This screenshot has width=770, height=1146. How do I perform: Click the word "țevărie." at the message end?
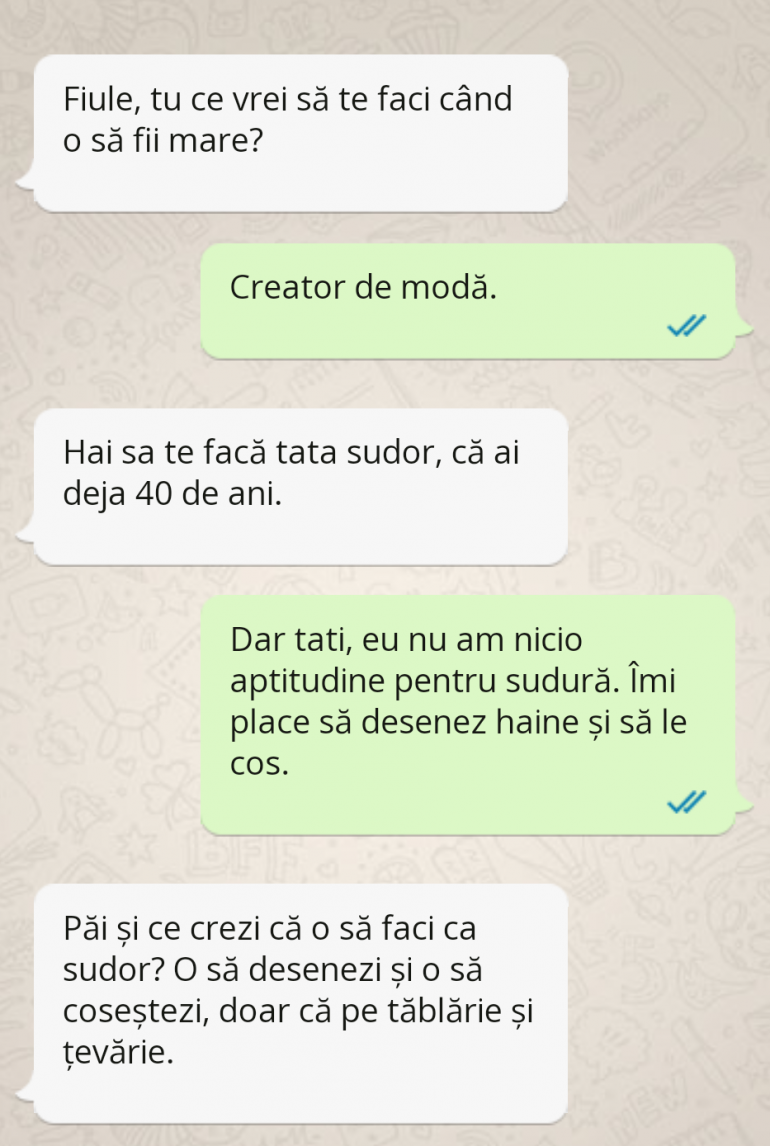click(118, 1053)
